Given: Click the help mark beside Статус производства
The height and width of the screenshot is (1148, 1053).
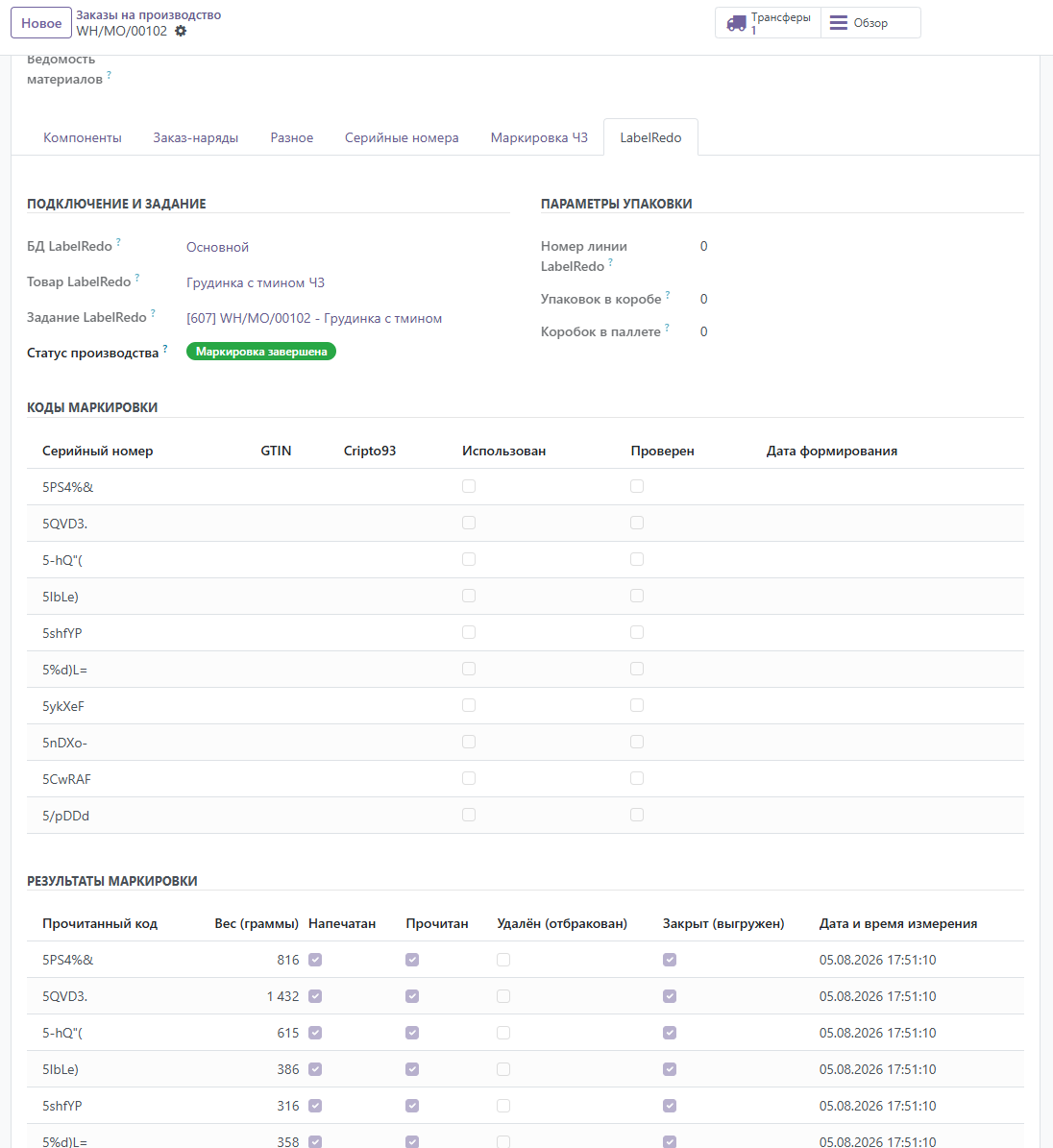Looking at the screenshot, I should (x=165, y=349).
